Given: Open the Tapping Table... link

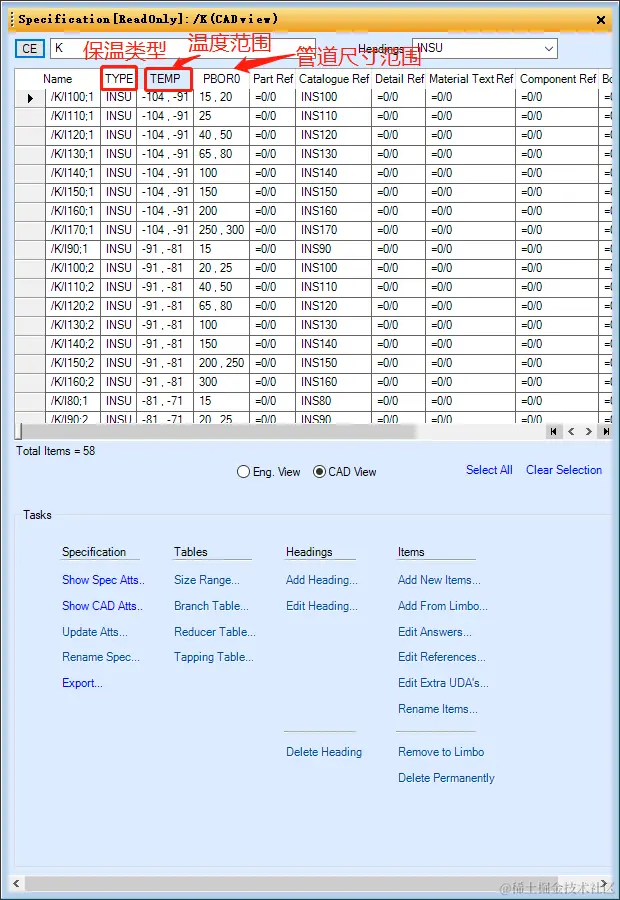Looking at the screenshot, I should coord(214,657).
